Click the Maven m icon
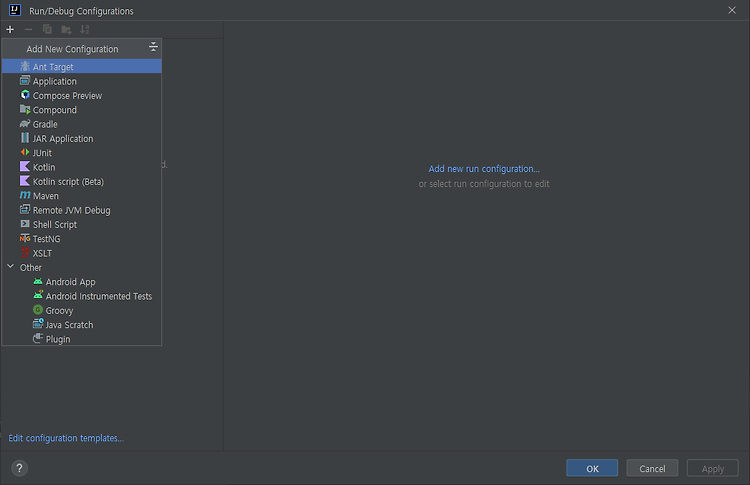 click(25, 195)
